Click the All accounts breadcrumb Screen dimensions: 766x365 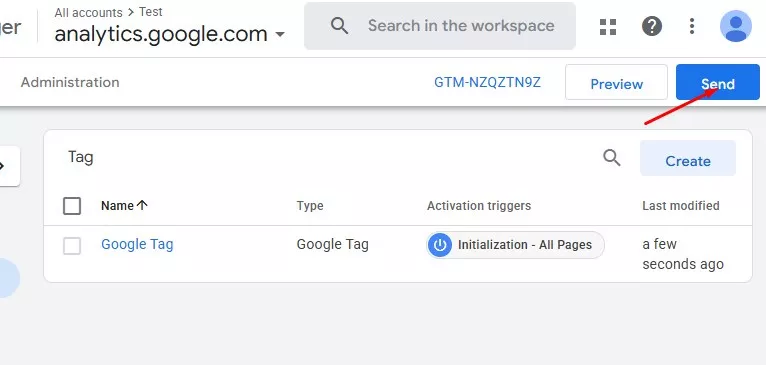[88, 12]
